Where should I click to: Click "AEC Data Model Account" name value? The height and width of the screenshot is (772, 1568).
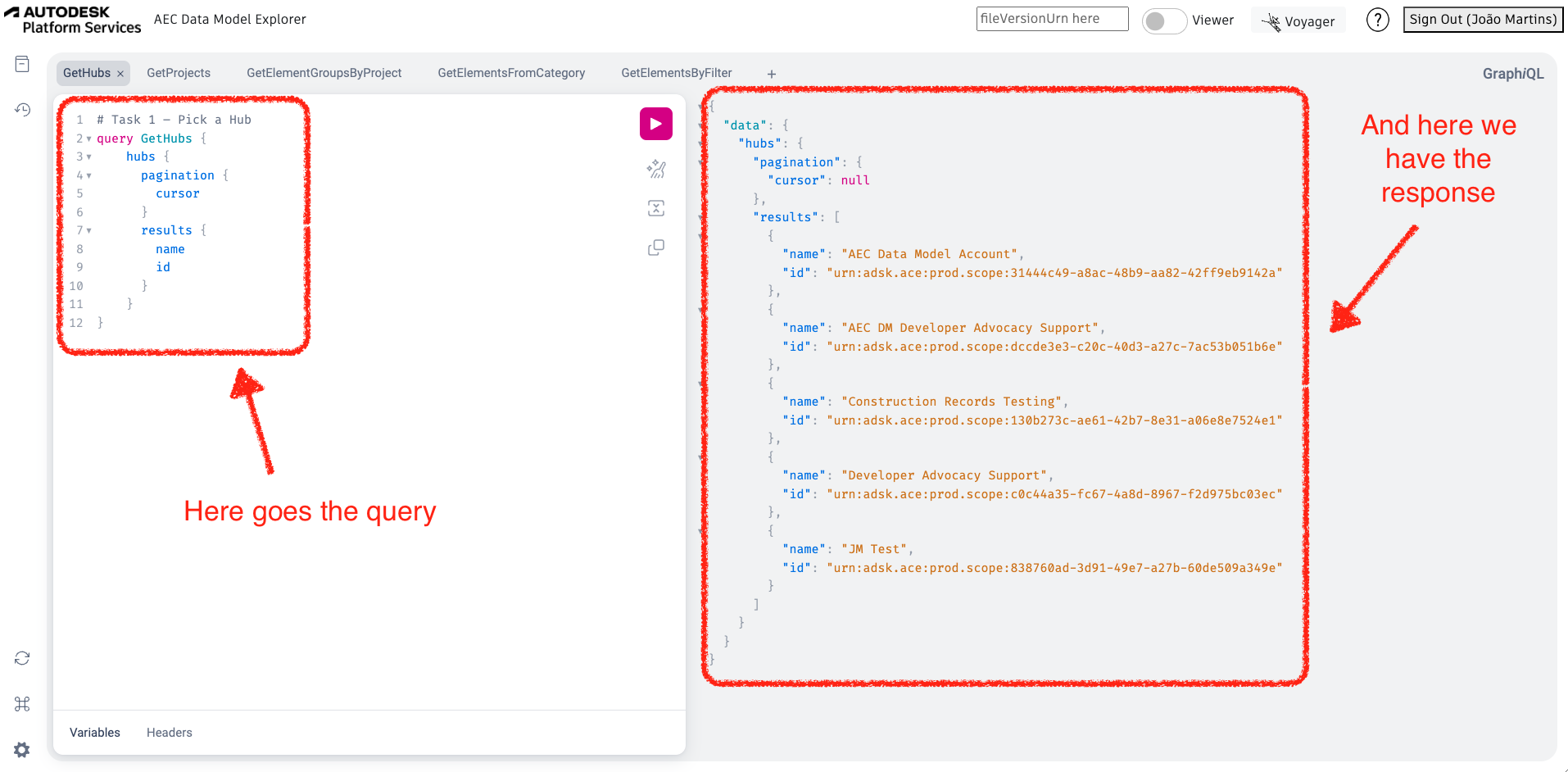point(929,254)
